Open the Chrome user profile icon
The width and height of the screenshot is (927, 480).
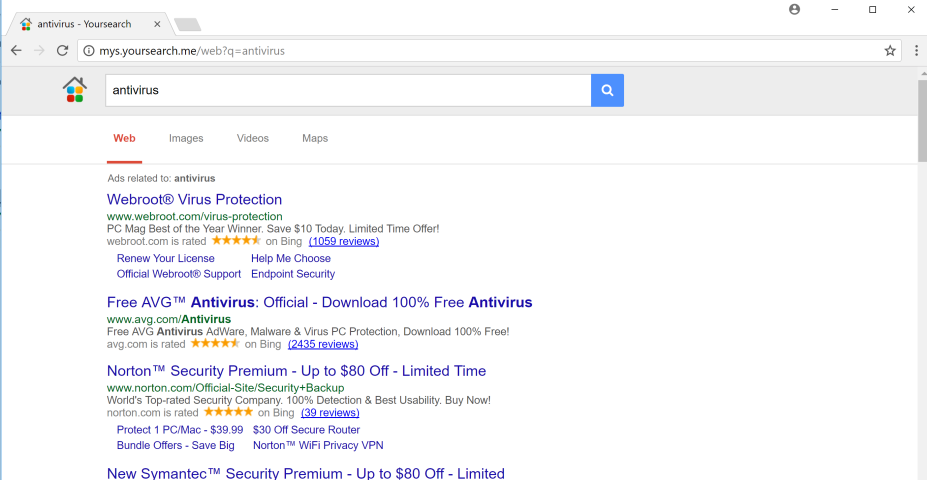point(794,9)
